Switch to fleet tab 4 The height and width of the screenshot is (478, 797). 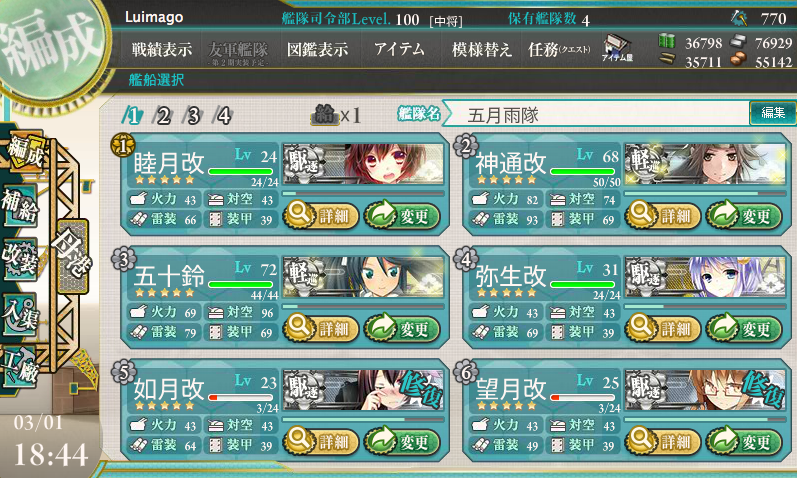224,116
